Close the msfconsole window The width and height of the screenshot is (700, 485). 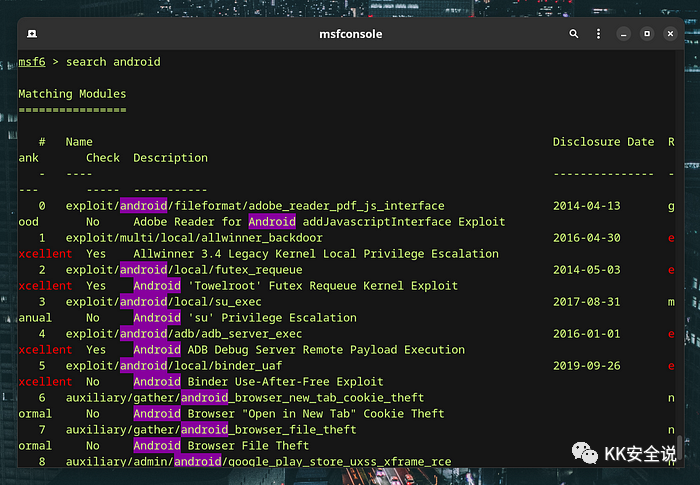(x=670, y=34)
